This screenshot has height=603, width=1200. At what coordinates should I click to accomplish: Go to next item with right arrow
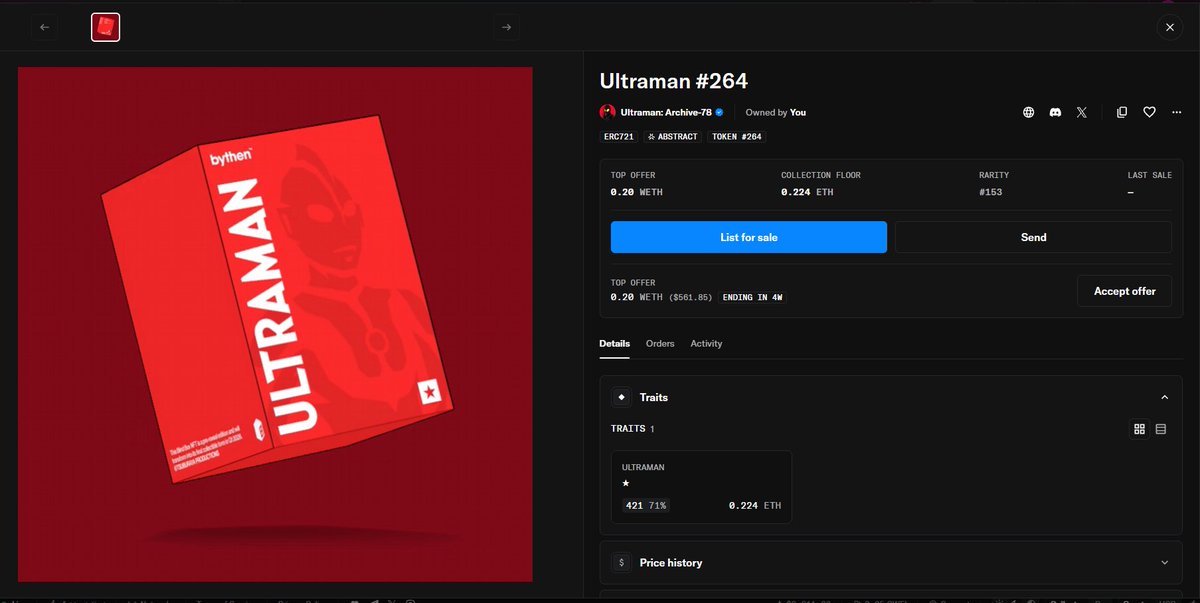tap(506, 28)
